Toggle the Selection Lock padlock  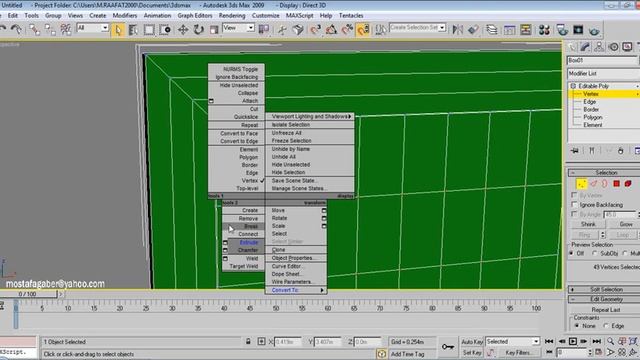click(248, 341)
